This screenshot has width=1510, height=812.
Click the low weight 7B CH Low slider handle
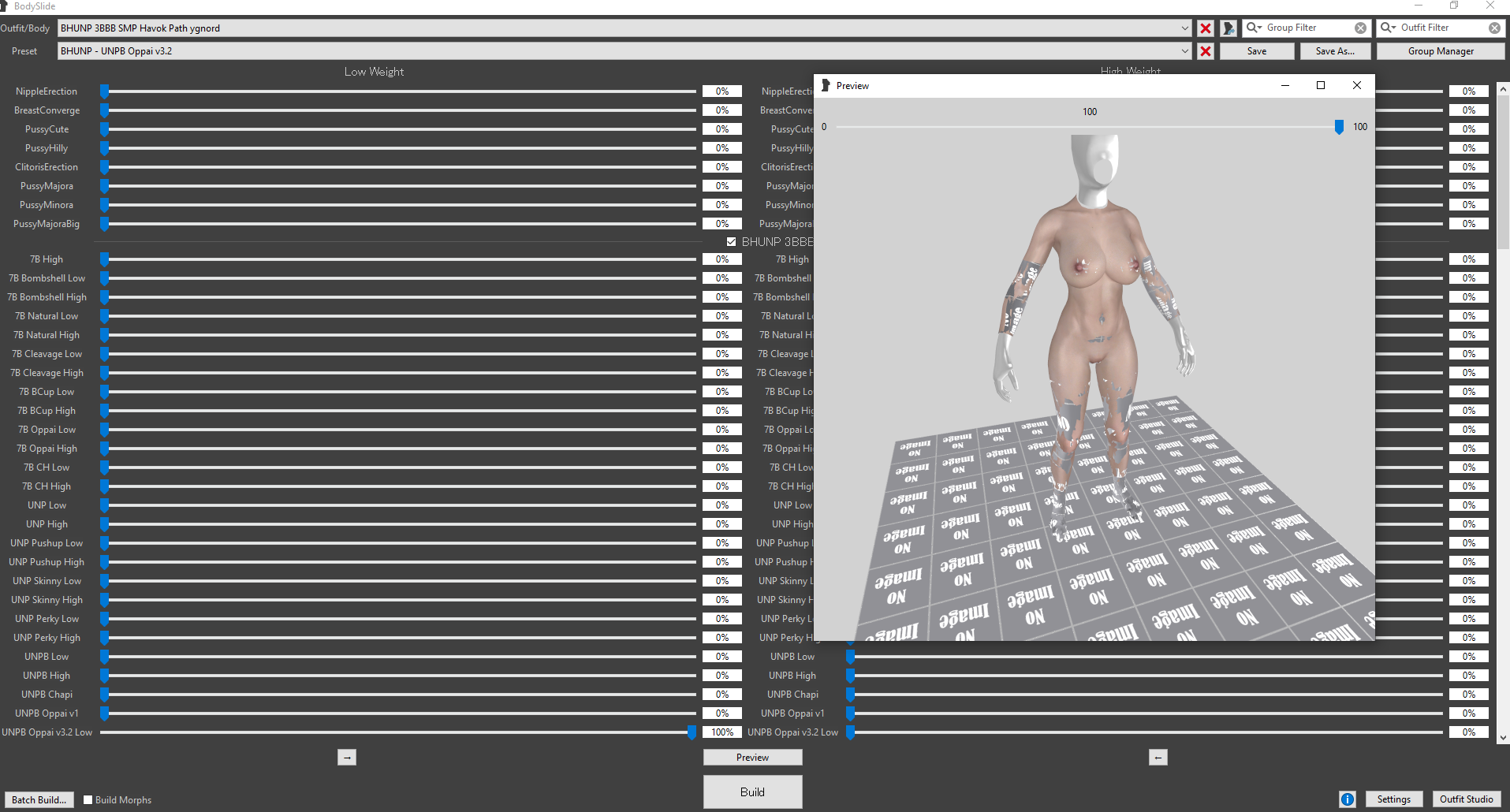[104, 467]
